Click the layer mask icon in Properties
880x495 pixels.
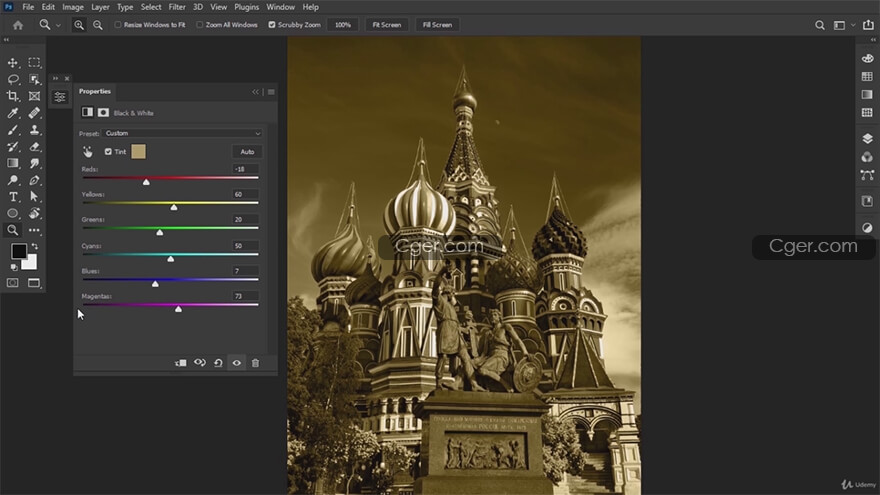103,113
